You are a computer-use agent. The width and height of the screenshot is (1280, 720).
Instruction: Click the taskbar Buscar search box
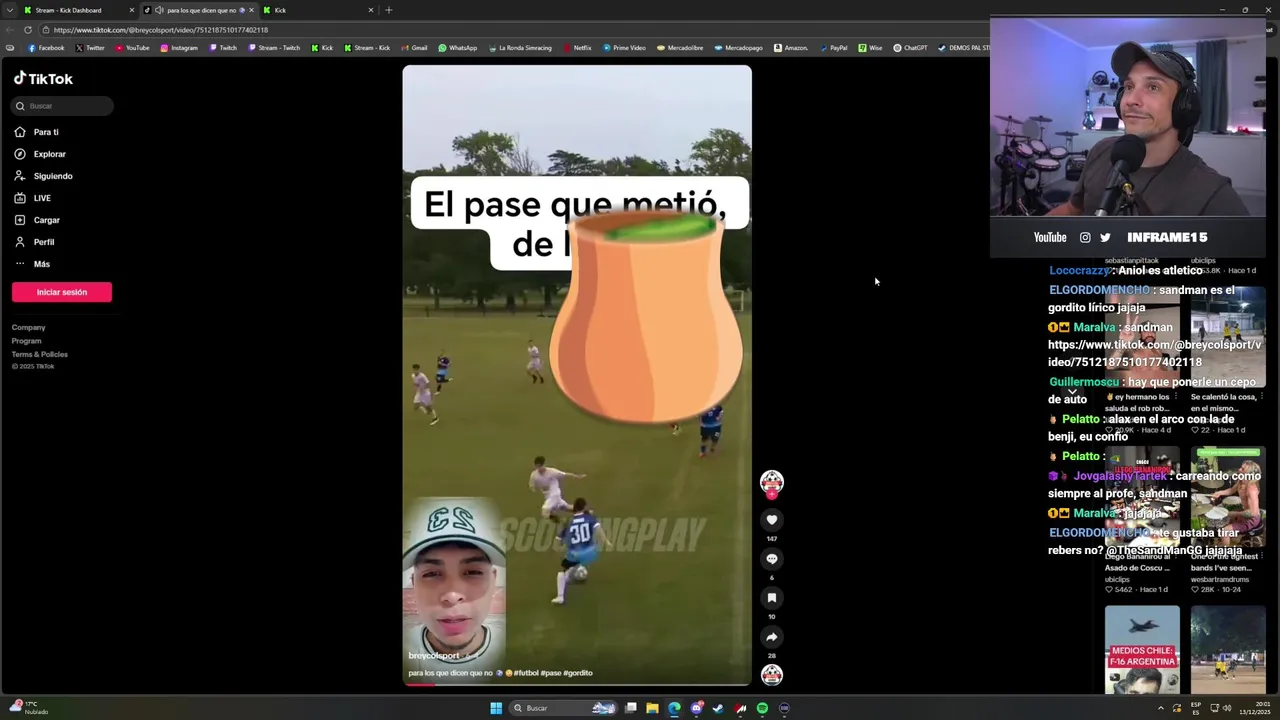coord(563,708)
